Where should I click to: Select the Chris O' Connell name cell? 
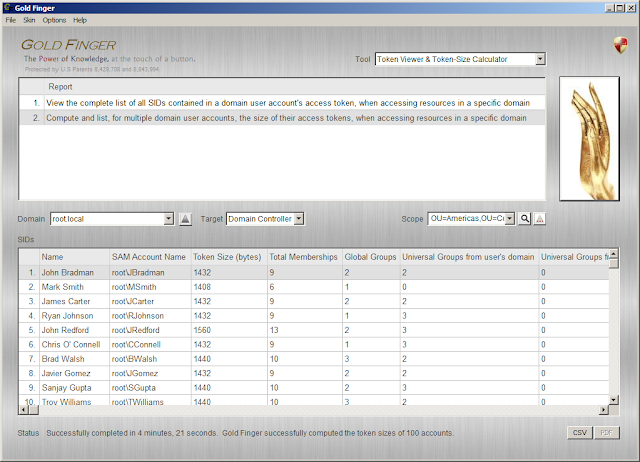coord(74,344)
